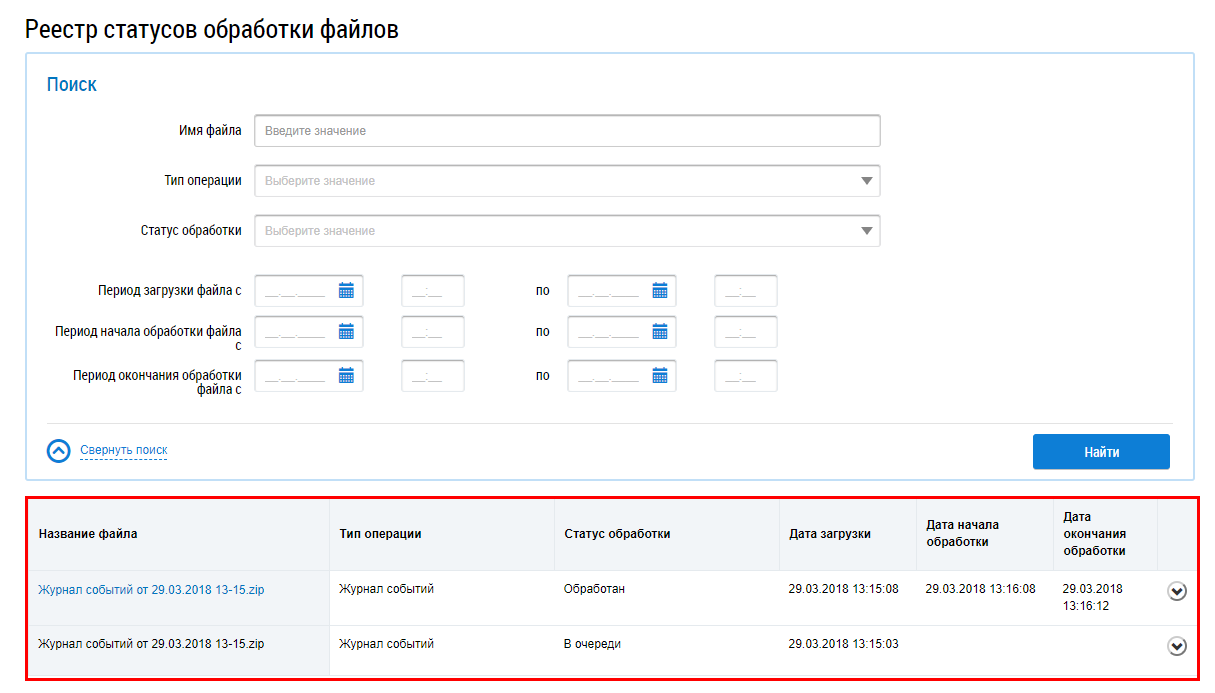
Task: Click the processing end period from-date field
Action: tap(296, 376)
